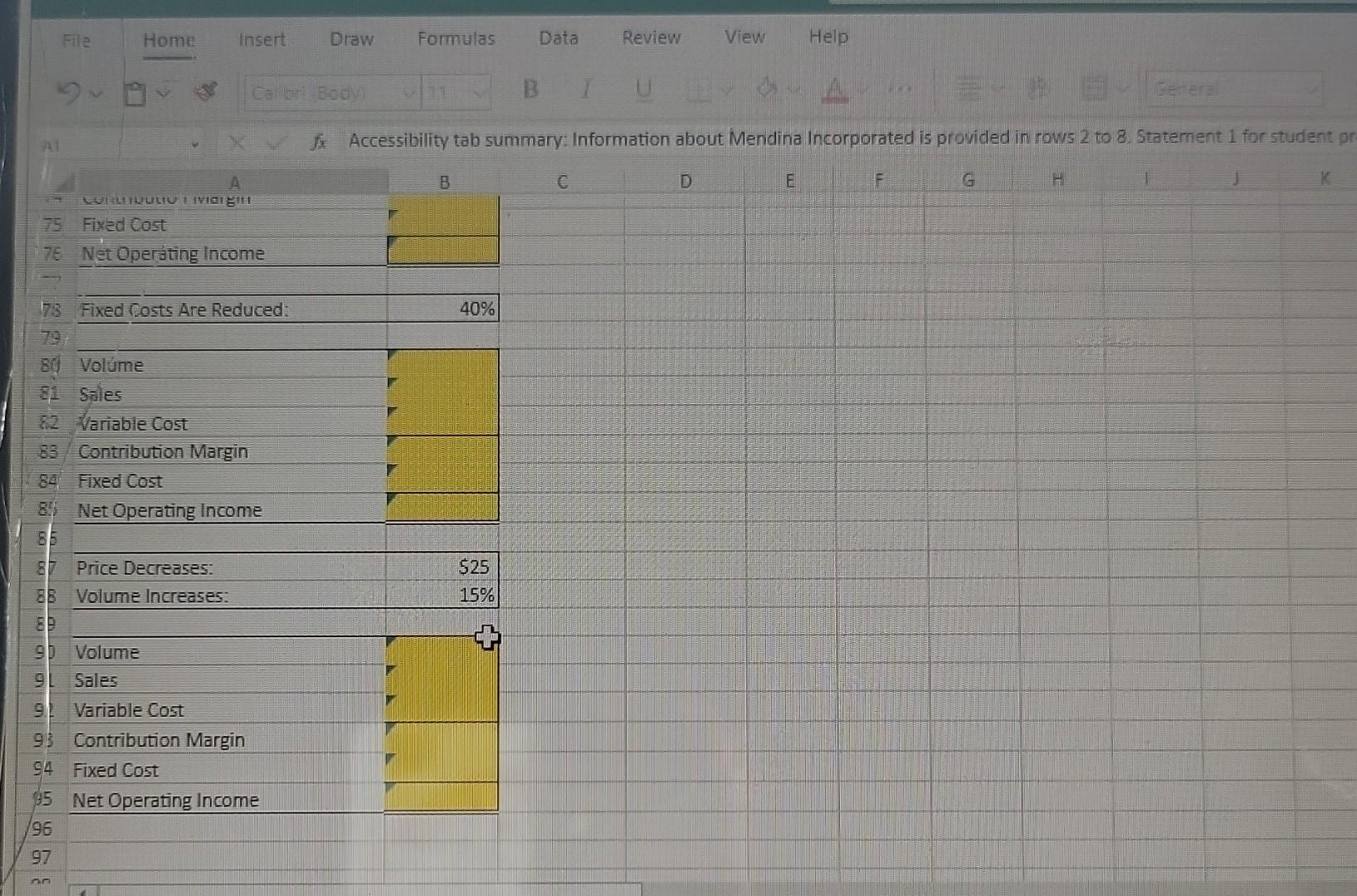Image resolution: width=1357 pixels, height=896 pixels.
Task: Switch to the Insert tab
Action: click(262, 39)
